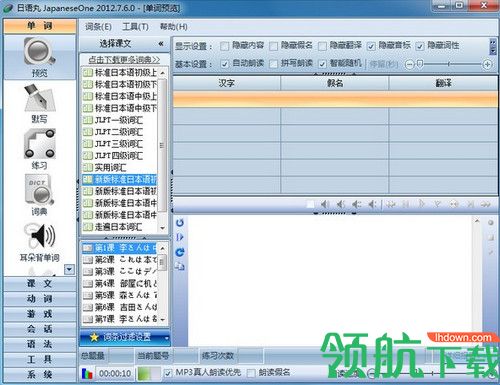
Task: Select lesson 第4课 部屋に机
Action: tap(119, 283)
